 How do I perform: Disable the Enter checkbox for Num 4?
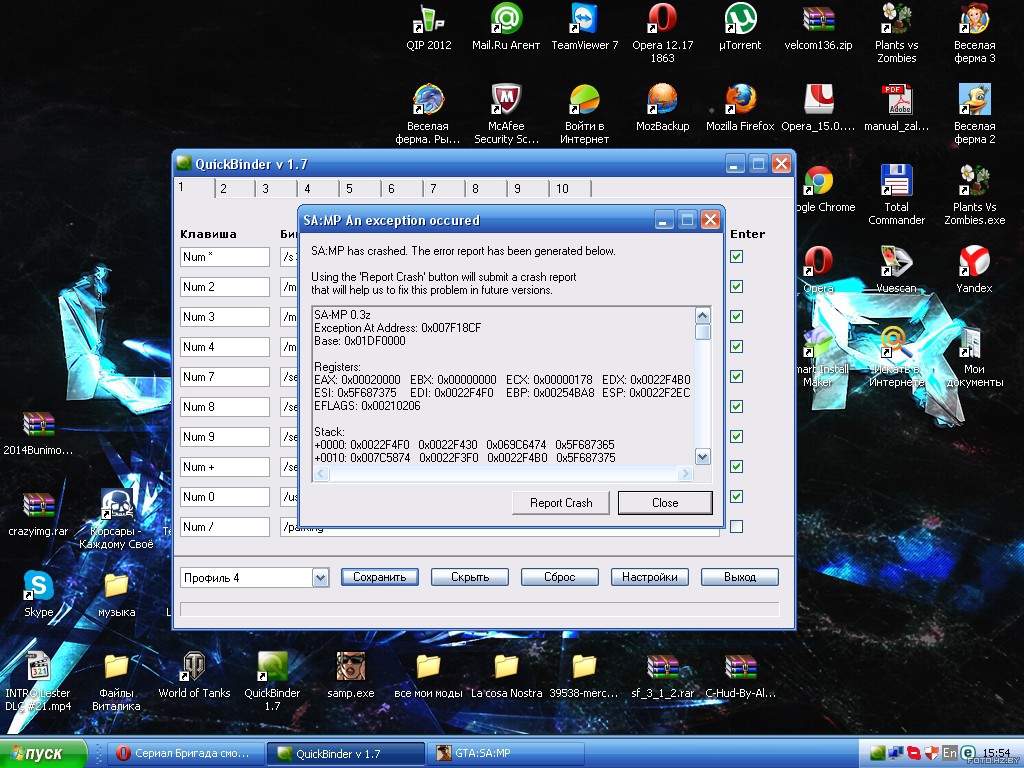coord(737,347)
